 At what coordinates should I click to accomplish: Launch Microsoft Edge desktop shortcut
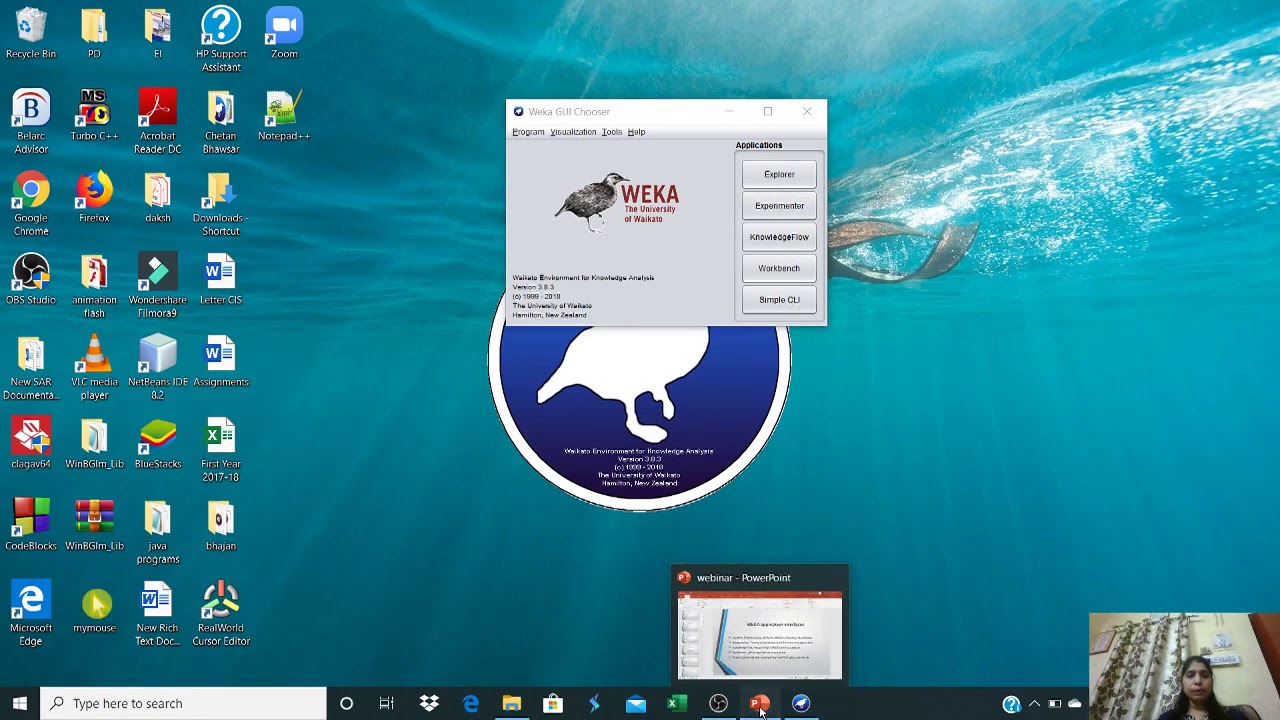point(31,613)
